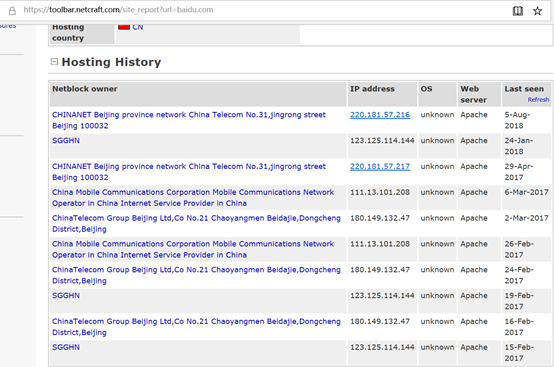This screenshot has width=554, height=367.
Task: Click CN hosting country link
Action: 138,27
